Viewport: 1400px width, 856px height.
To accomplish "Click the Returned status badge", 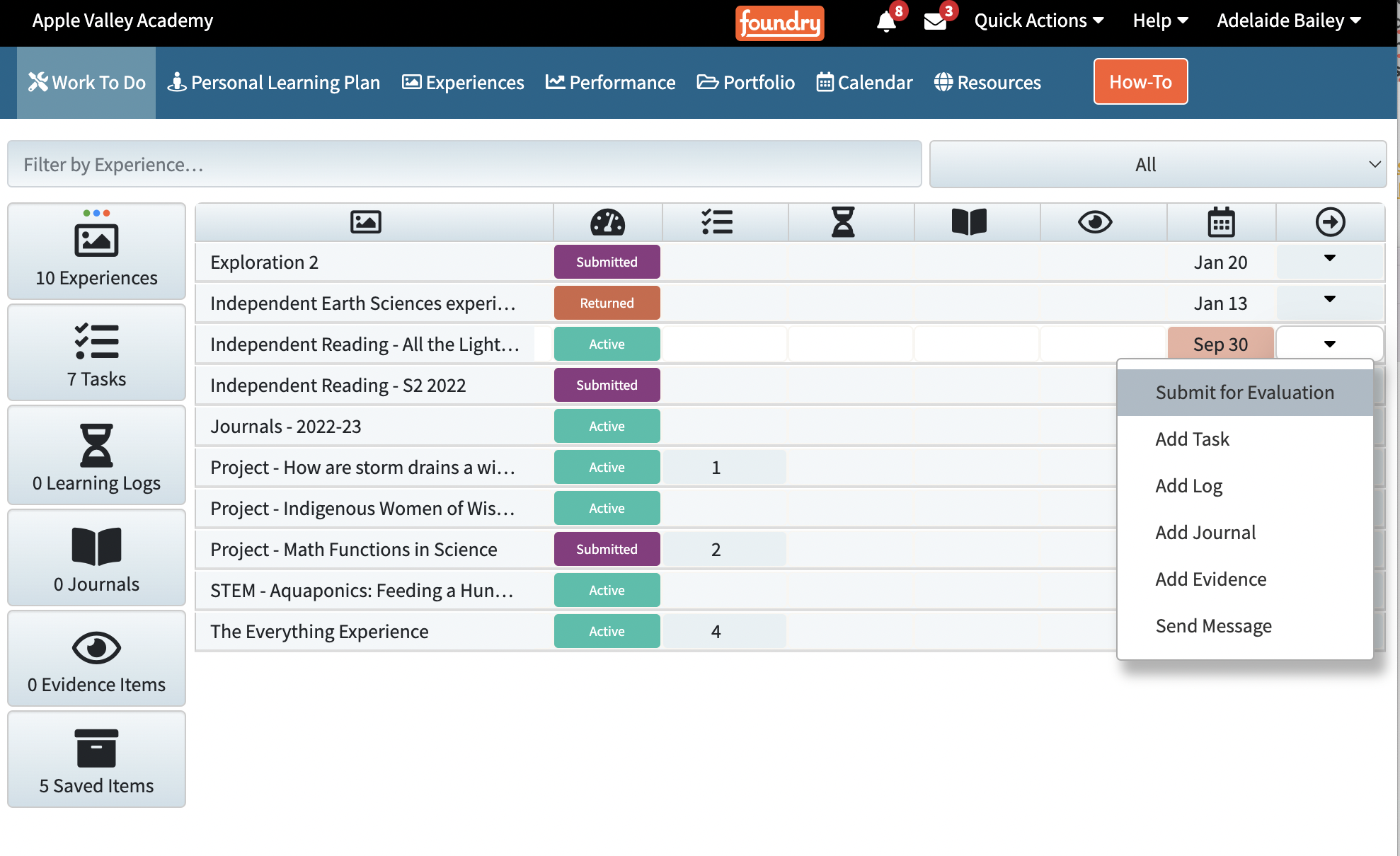I will point(607,303).
